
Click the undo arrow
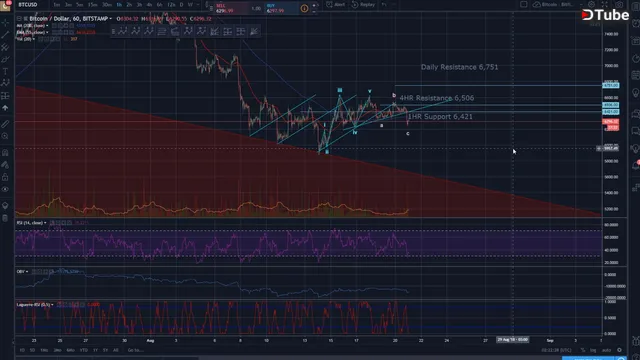[384, 5]
